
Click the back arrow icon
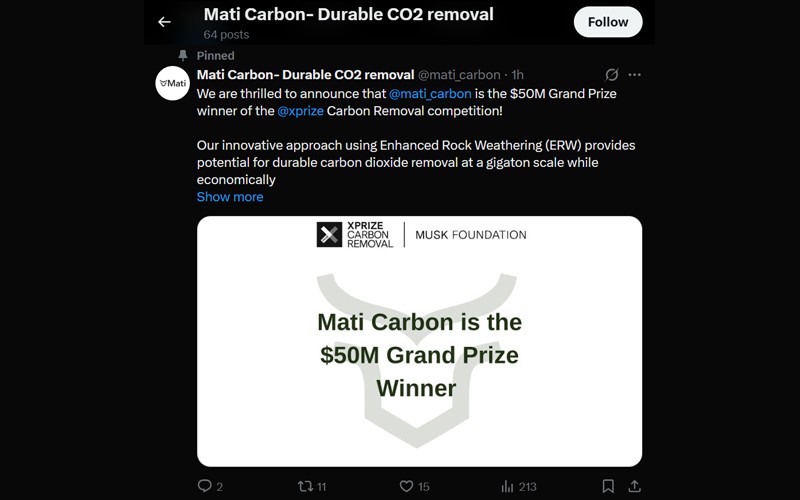164,22
